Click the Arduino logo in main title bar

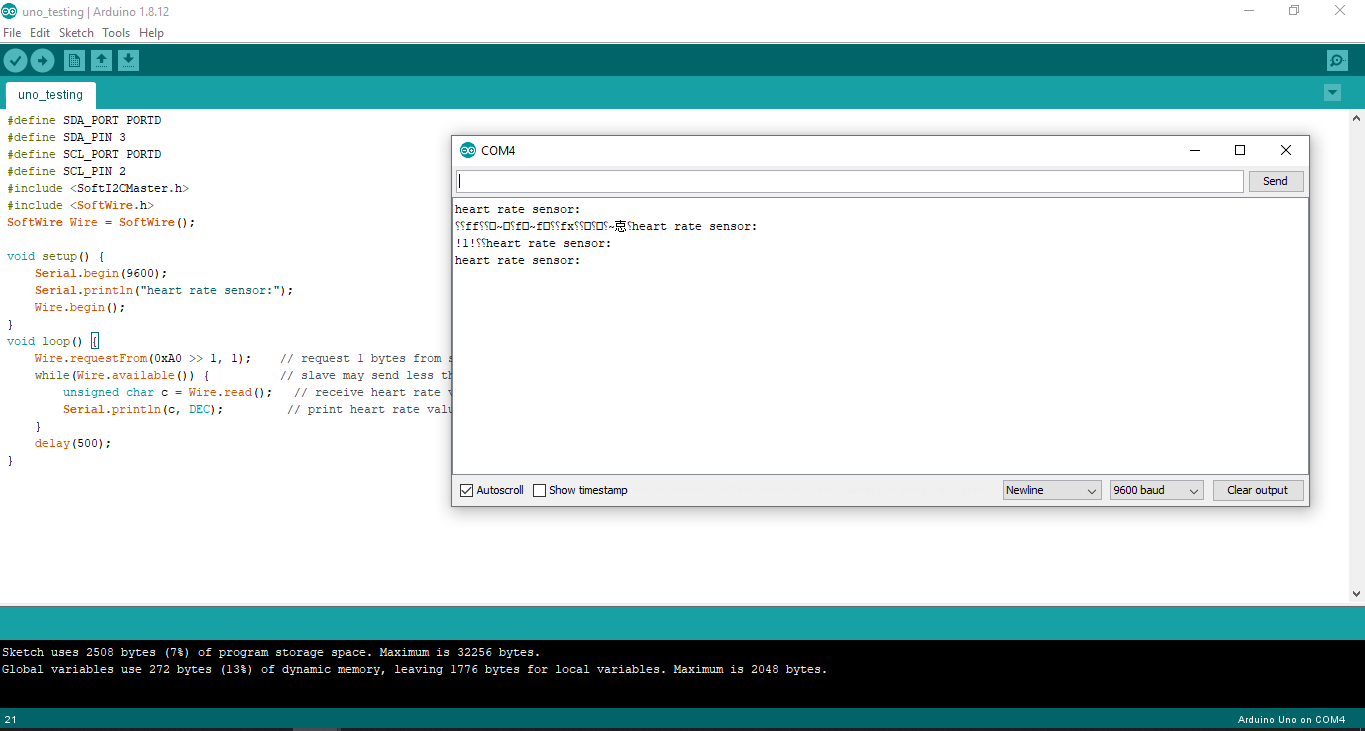coord(9,11)
